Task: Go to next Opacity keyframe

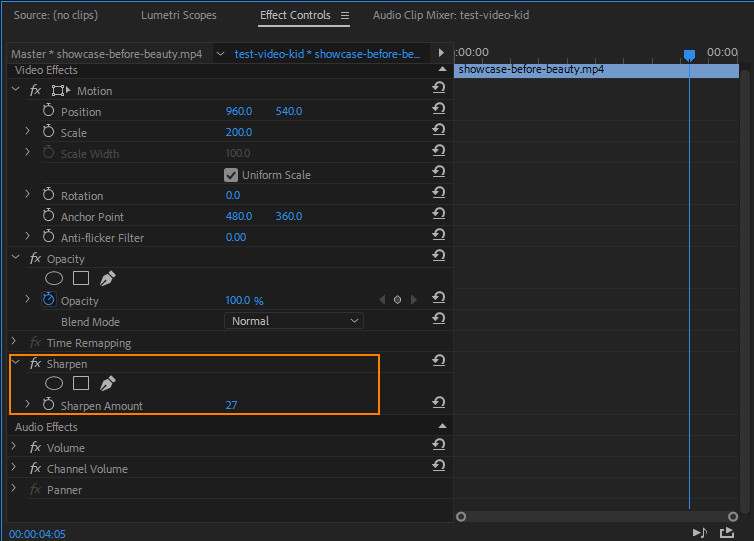Action: (414, 300)
